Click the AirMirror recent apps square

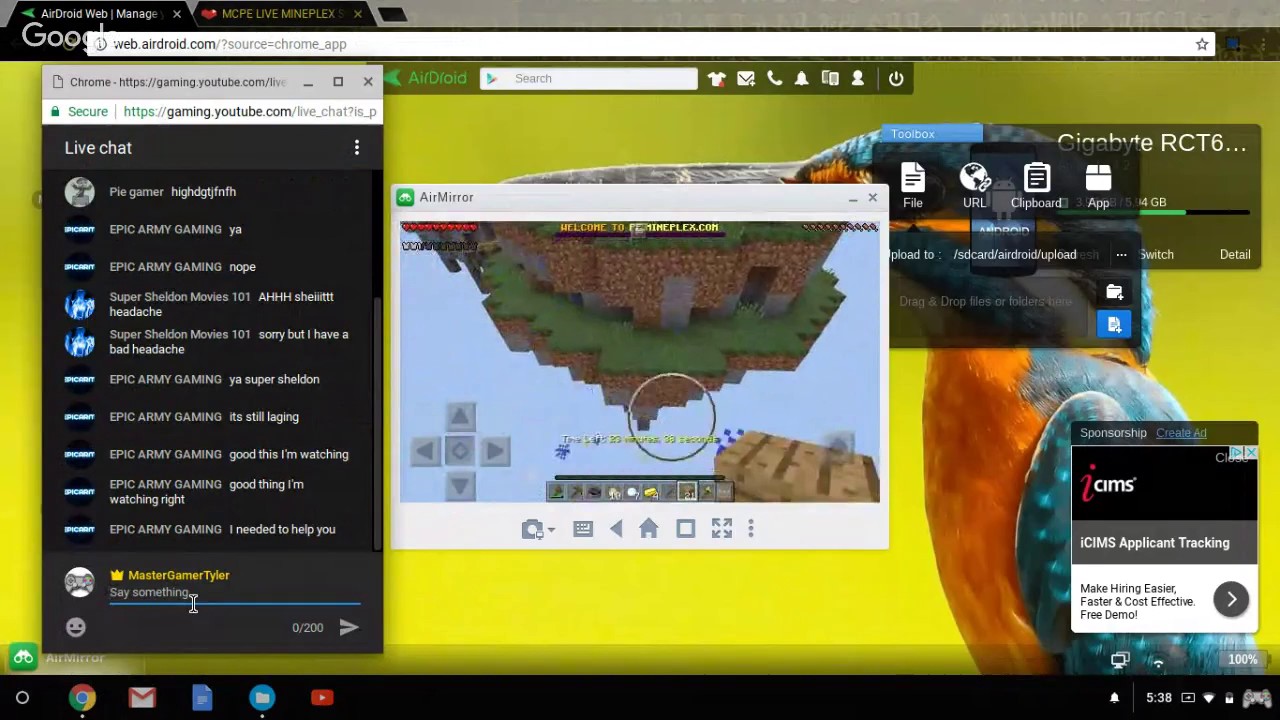tap(685, 529)
